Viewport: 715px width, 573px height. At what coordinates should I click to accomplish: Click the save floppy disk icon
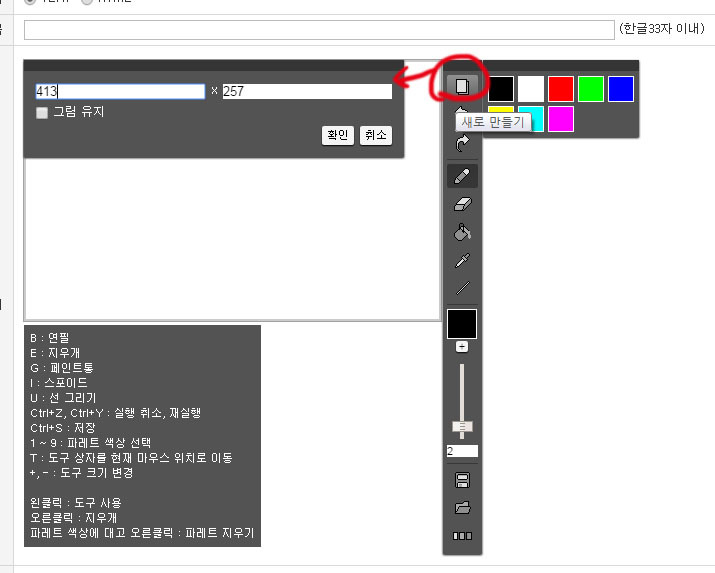462,480
